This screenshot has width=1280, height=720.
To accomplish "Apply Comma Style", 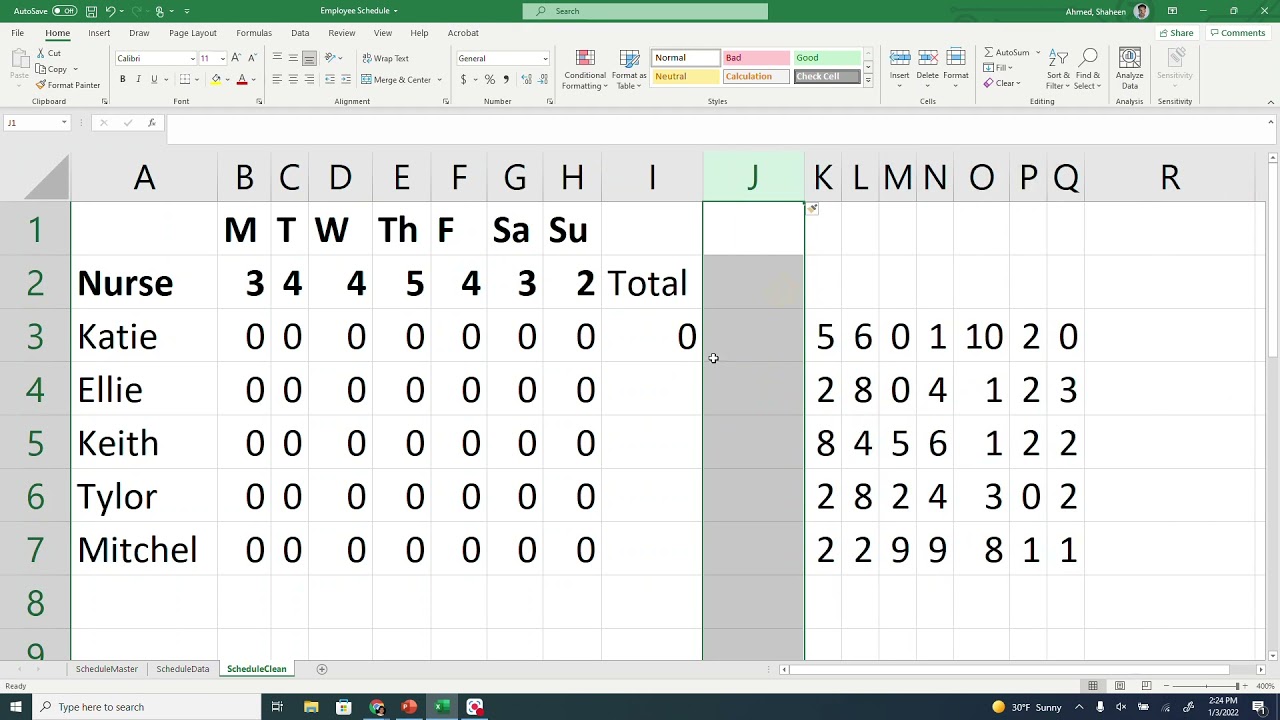I will coord(505,79).
